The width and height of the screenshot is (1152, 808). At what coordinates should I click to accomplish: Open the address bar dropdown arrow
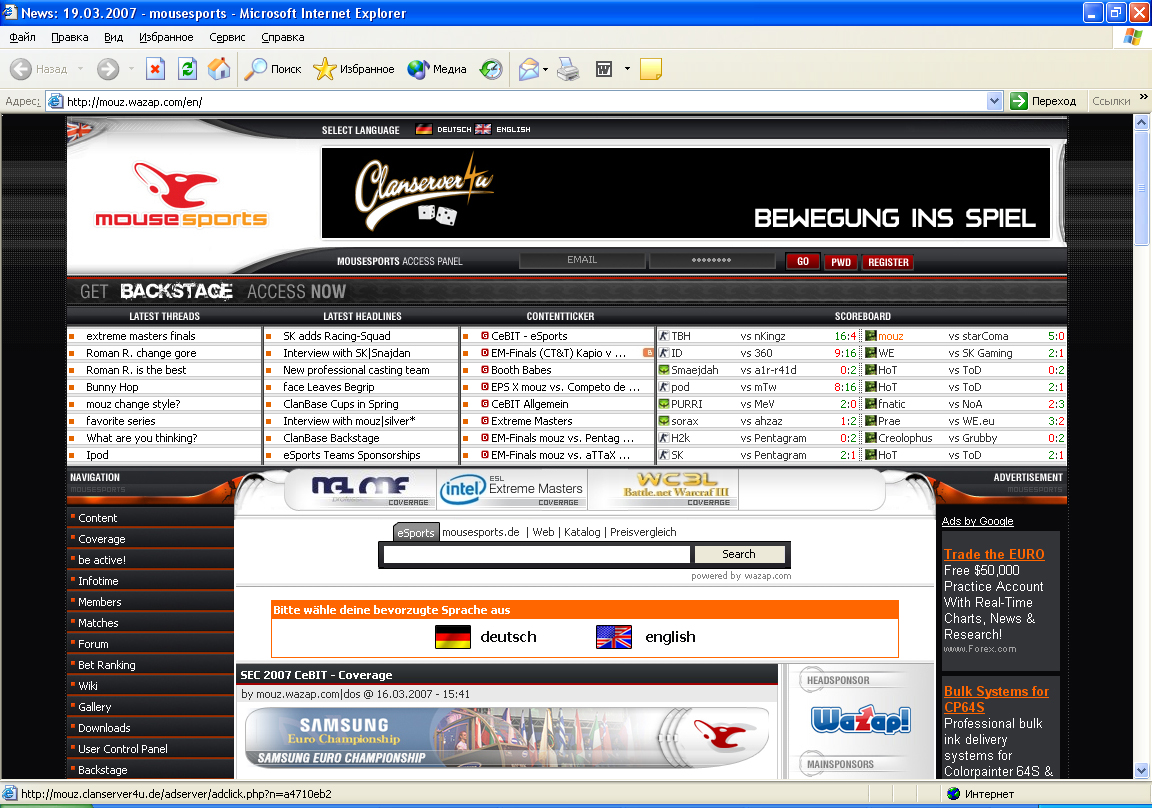[x=994, y=101]
